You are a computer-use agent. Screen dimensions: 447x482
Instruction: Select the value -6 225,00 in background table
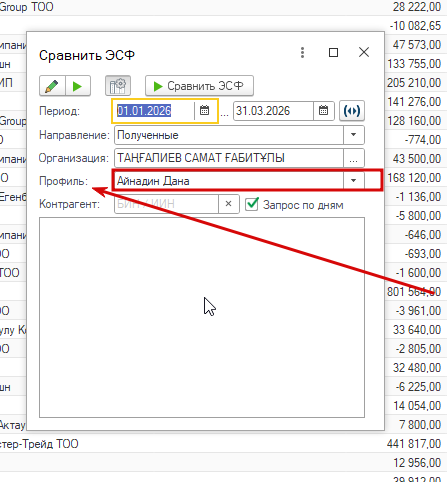point(418,387)
